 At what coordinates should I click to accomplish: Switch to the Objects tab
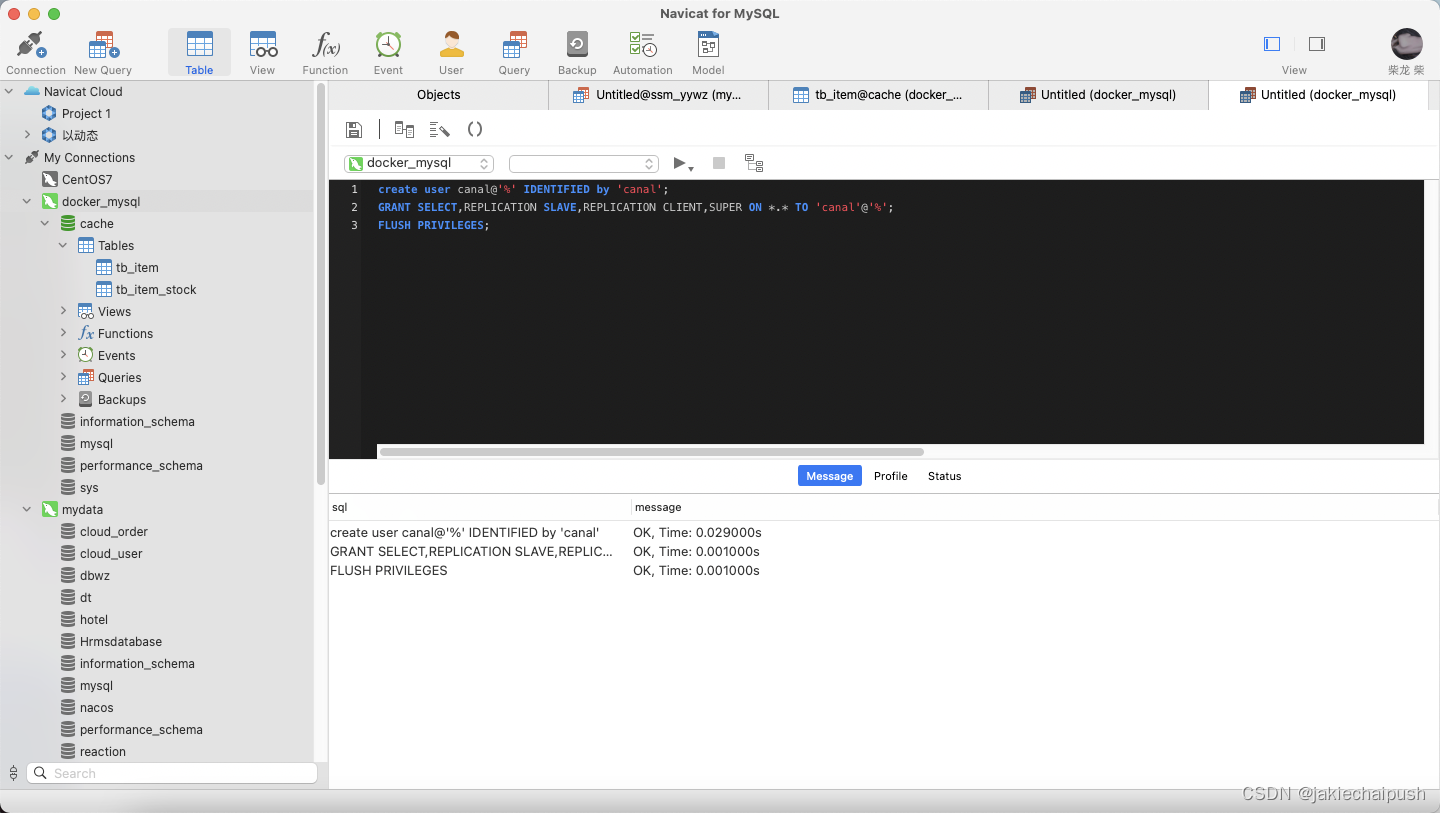[x=439, y=95]
